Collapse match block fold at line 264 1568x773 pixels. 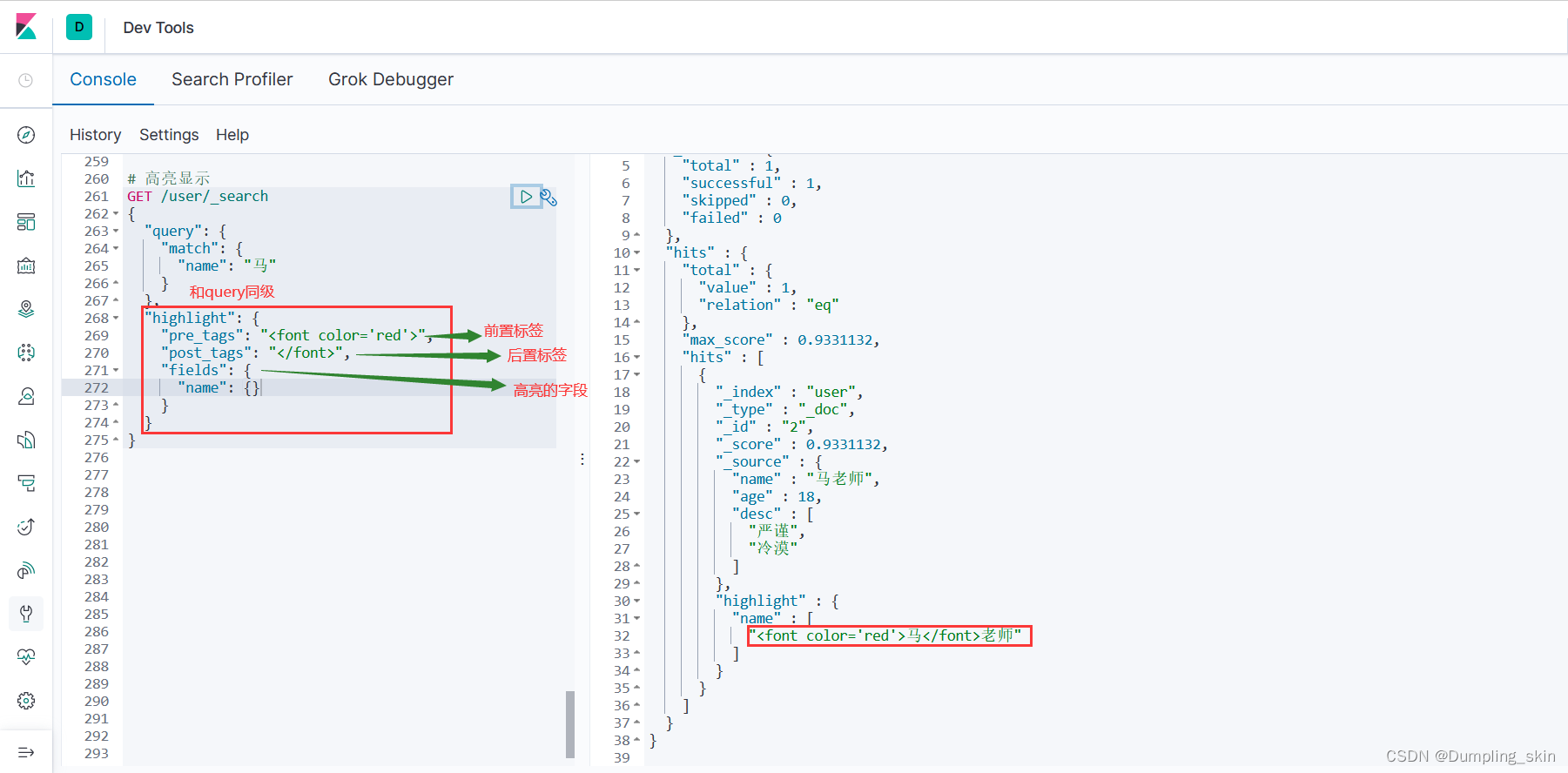[116, 249]
